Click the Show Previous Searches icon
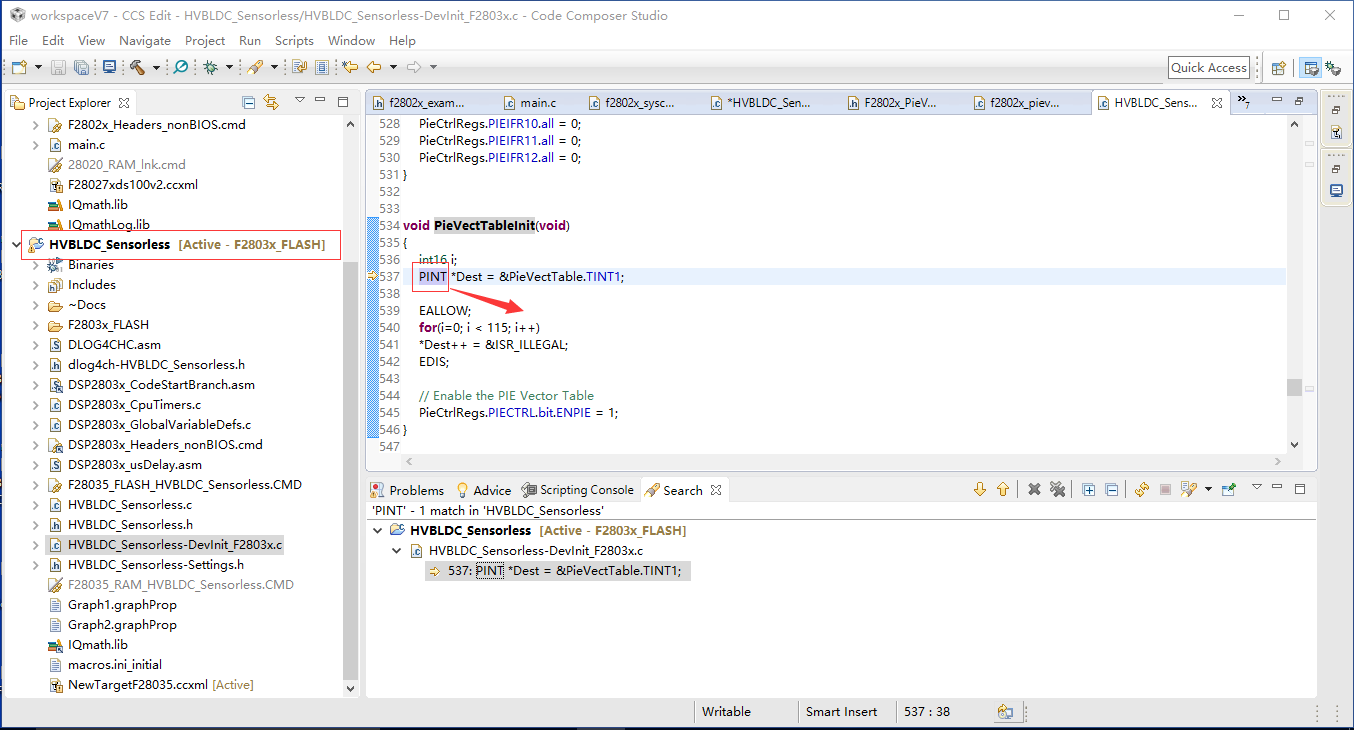This screenshot has width=1354, height=730. click(1188, 489)
